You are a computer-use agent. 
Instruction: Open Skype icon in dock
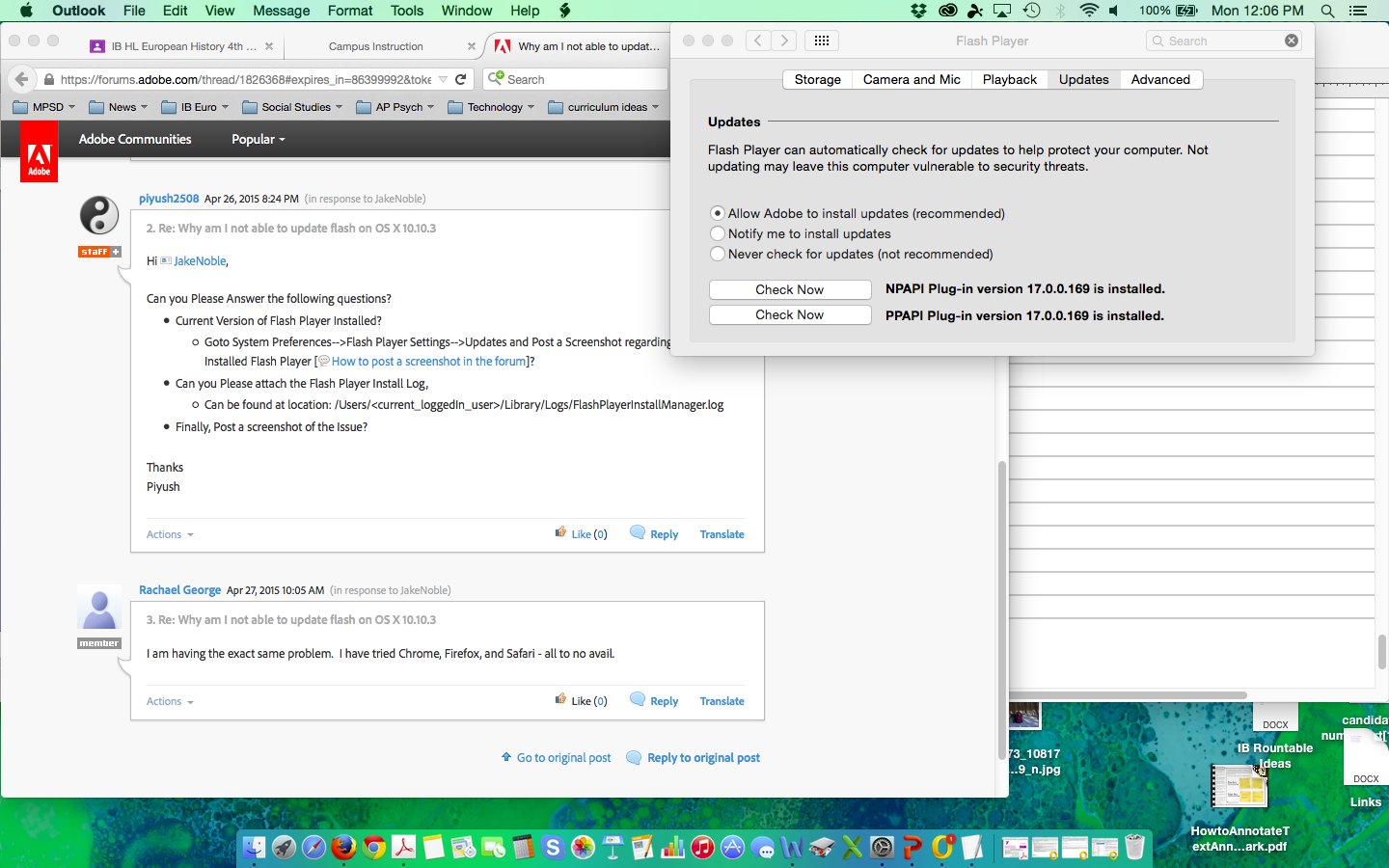pos(553,847)
